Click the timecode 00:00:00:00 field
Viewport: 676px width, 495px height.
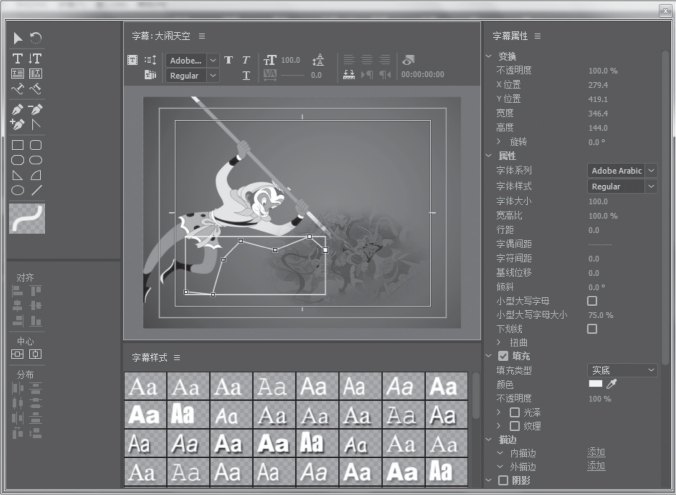[422, 74]
